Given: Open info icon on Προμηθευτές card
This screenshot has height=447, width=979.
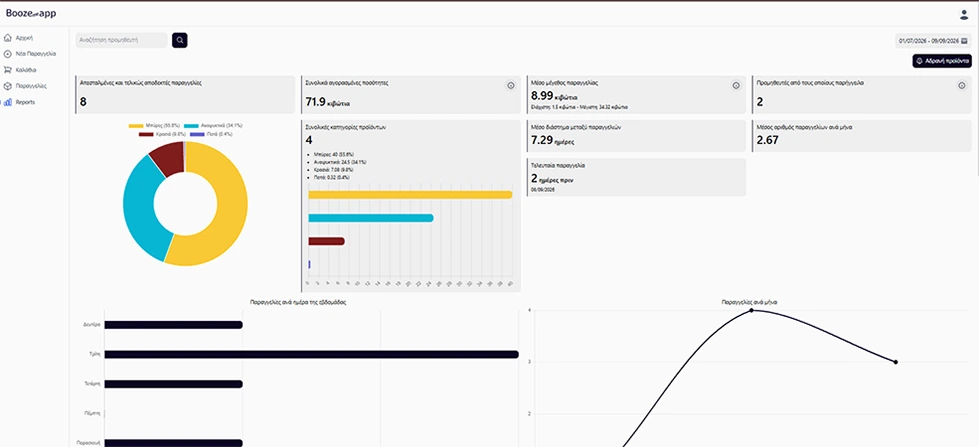Looking at the screenshot, I should pos(962,86).
